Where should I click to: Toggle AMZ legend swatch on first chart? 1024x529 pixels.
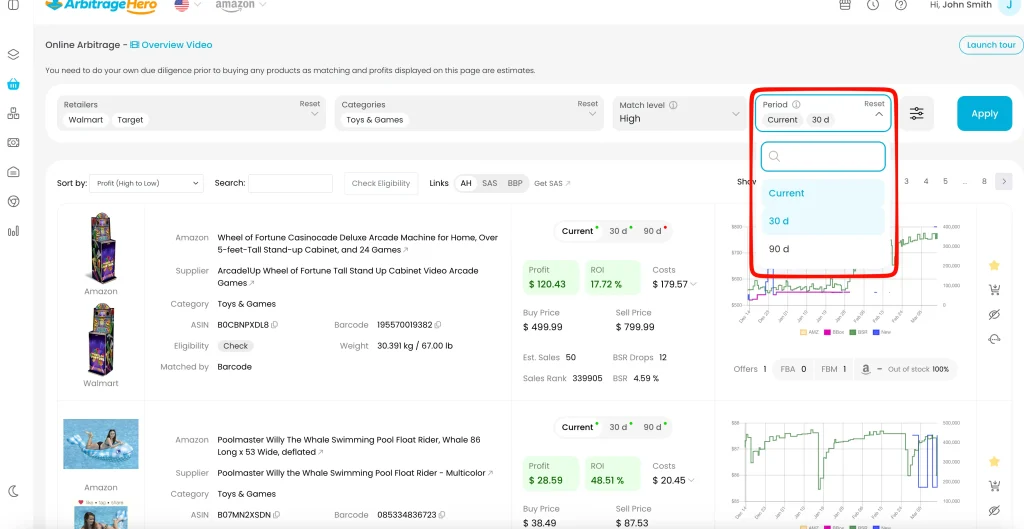804,332
